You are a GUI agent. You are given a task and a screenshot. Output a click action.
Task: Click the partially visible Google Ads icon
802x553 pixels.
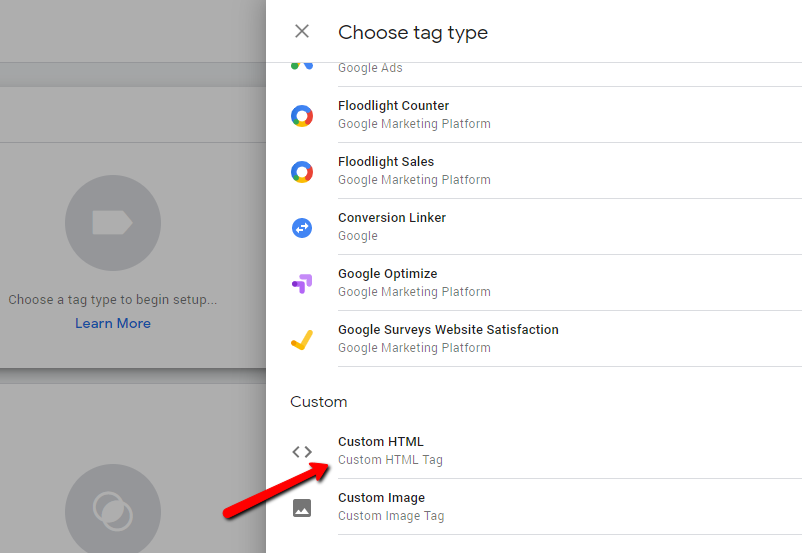(x=302, y=66)
